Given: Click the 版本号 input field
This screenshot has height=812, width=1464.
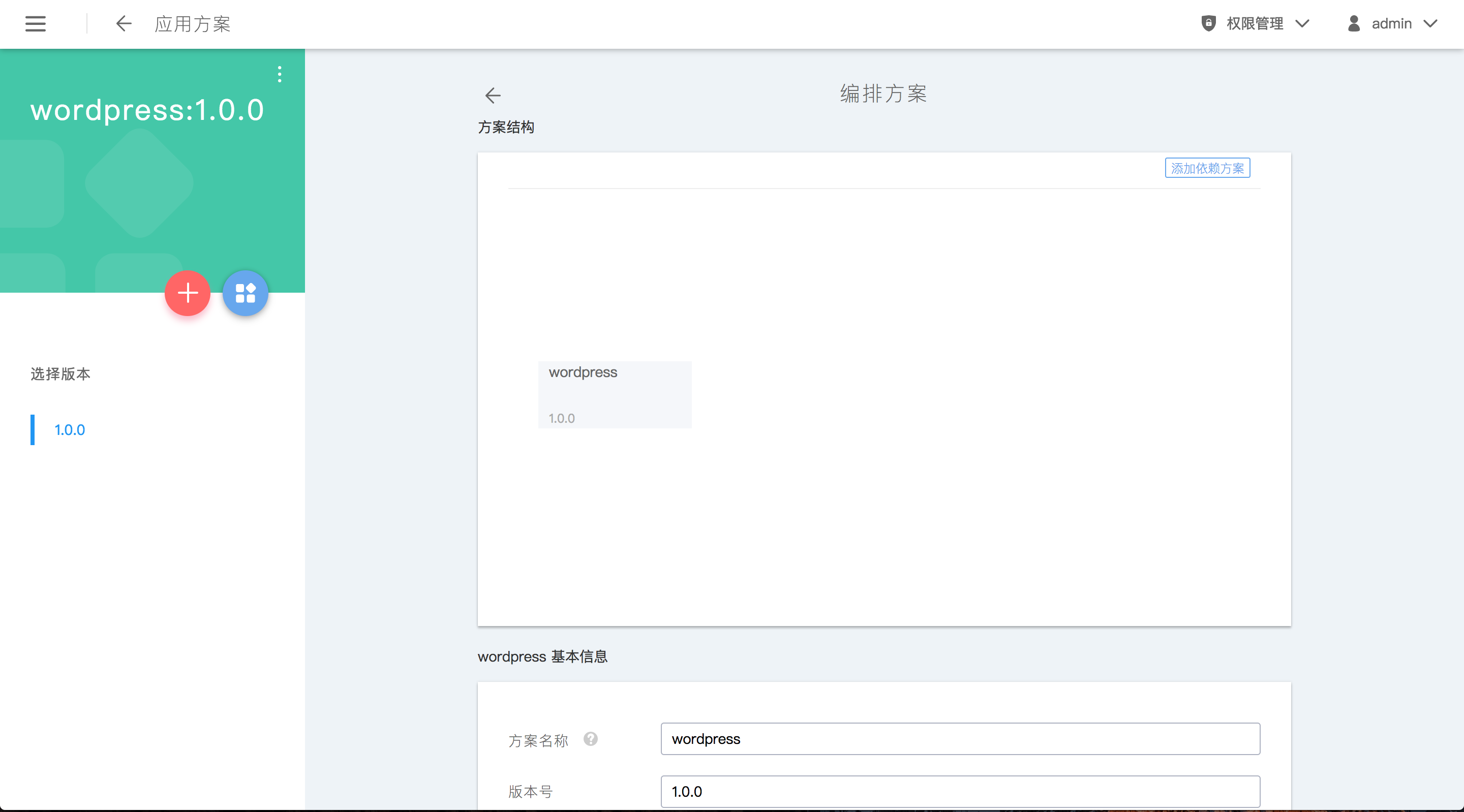Looking at the screenshot, I should [x=960, y=791].
